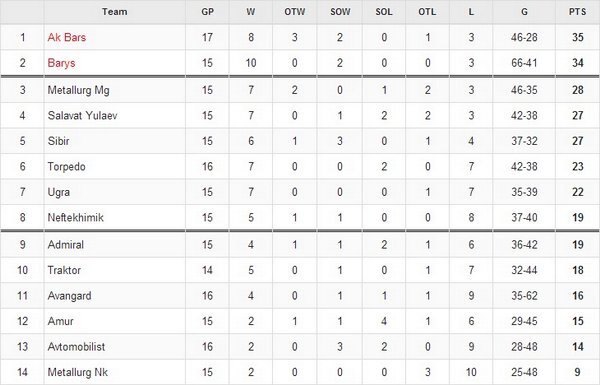Click the Sibir team name
This screenshot has height=385, width=600.
click(x=59, y=141)
